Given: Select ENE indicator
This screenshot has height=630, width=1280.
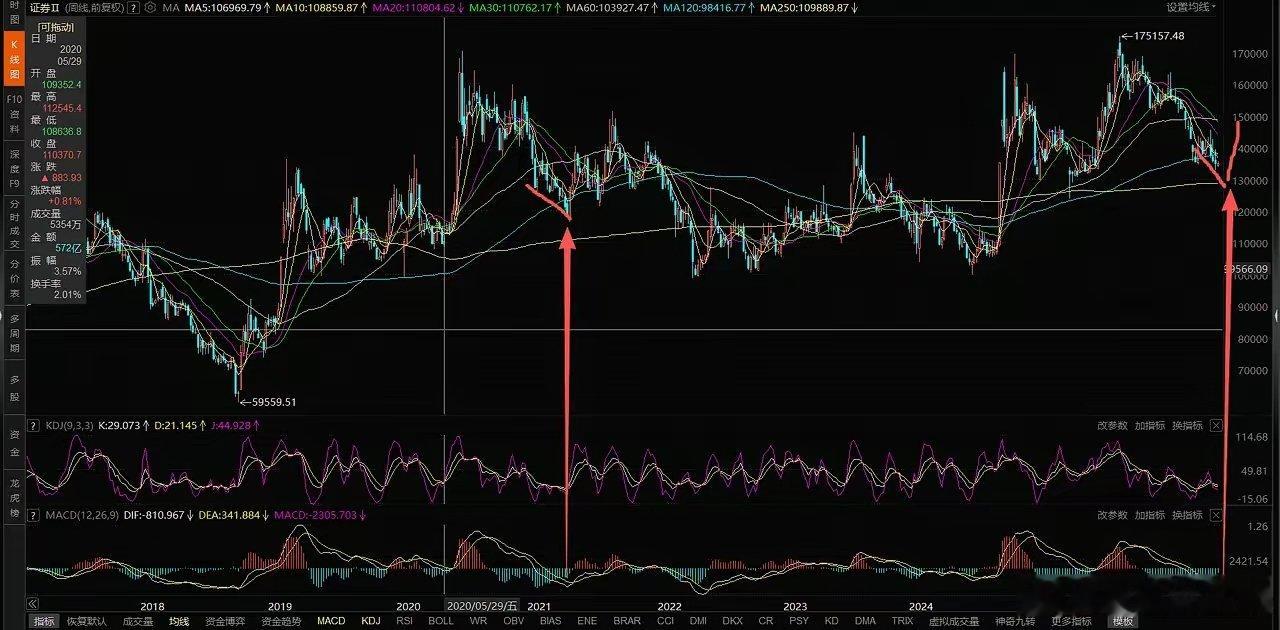Looking at the screenshot, I should [x=587, y=621].
